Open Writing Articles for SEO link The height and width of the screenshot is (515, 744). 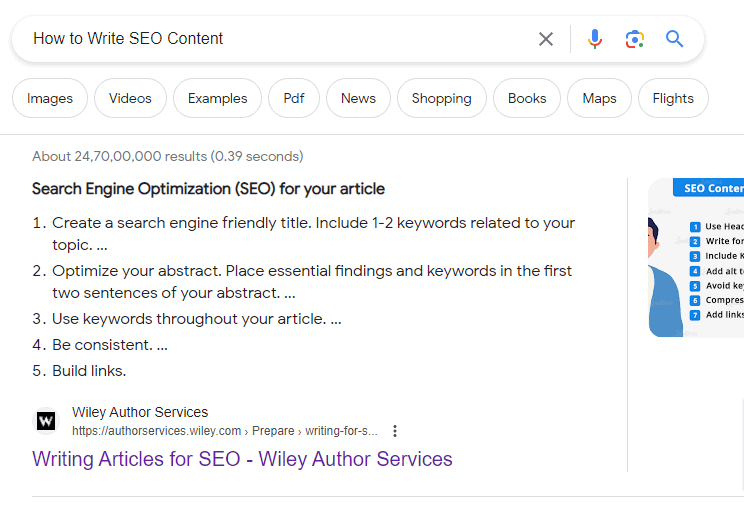(242, 459)
